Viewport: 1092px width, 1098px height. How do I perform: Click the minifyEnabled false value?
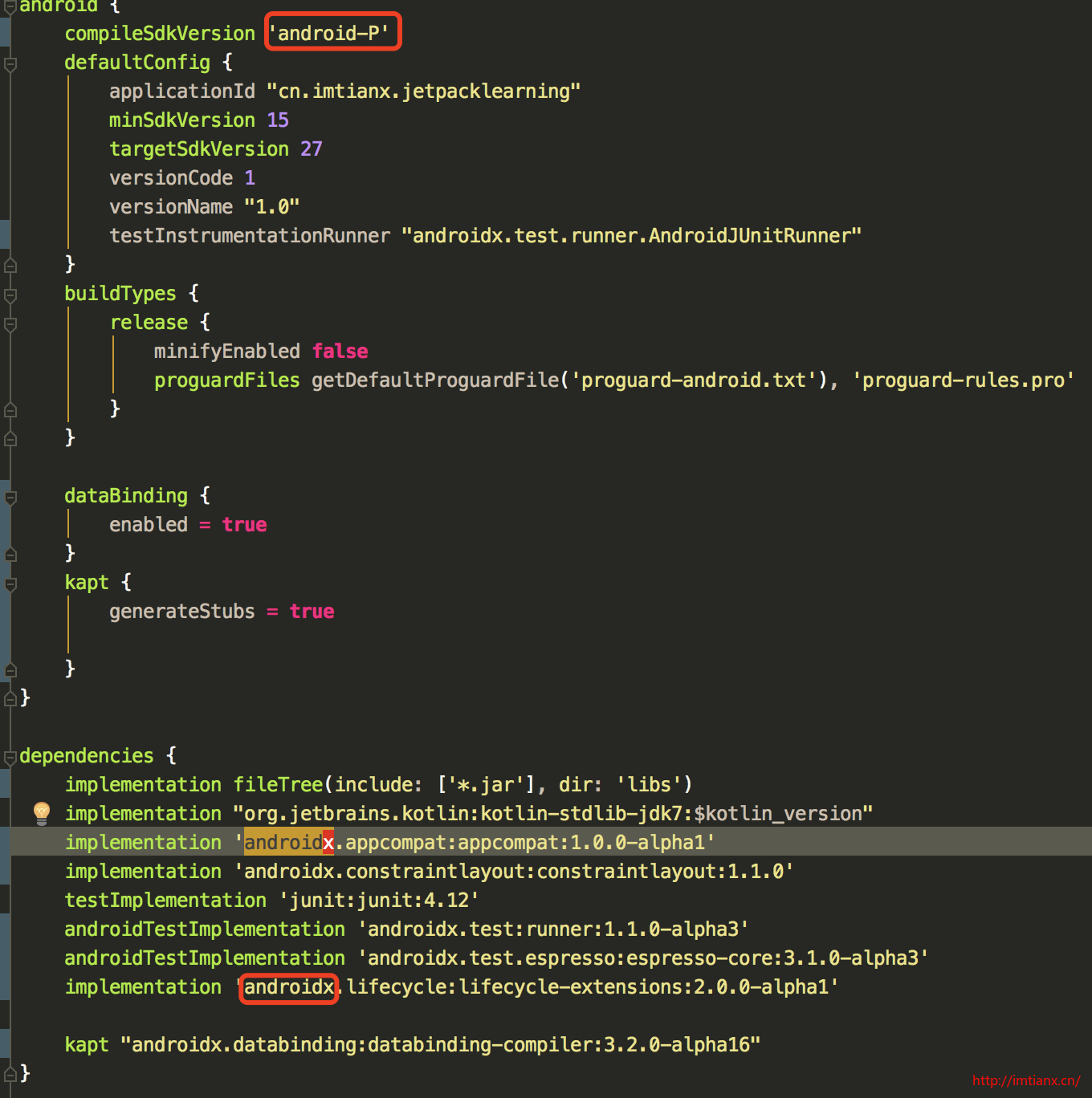pyautogui.click(x=340, y=351)
